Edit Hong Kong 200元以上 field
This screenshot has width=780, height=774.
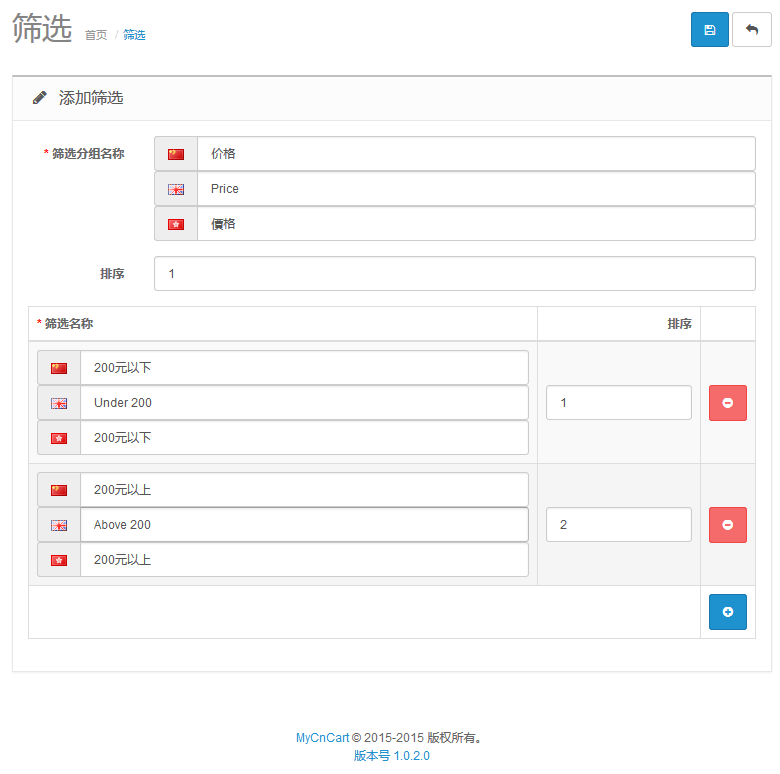[304, 560]
